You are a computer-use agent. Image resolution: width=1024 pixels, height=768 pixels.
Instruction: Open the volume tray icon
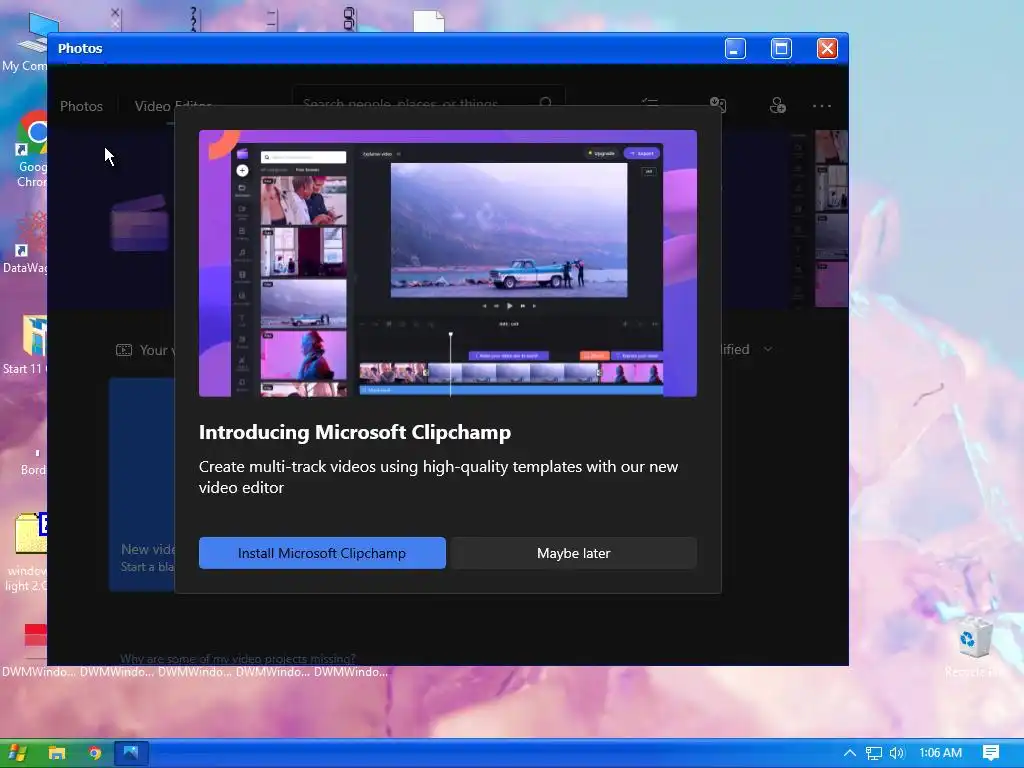[897, 753]
